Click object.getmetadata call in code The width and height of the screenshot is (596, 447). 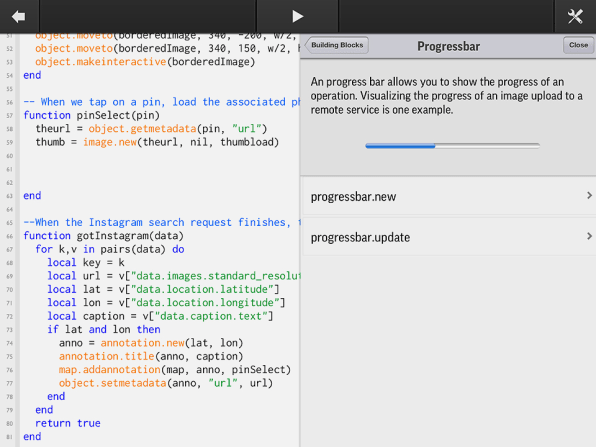[142, 129]
